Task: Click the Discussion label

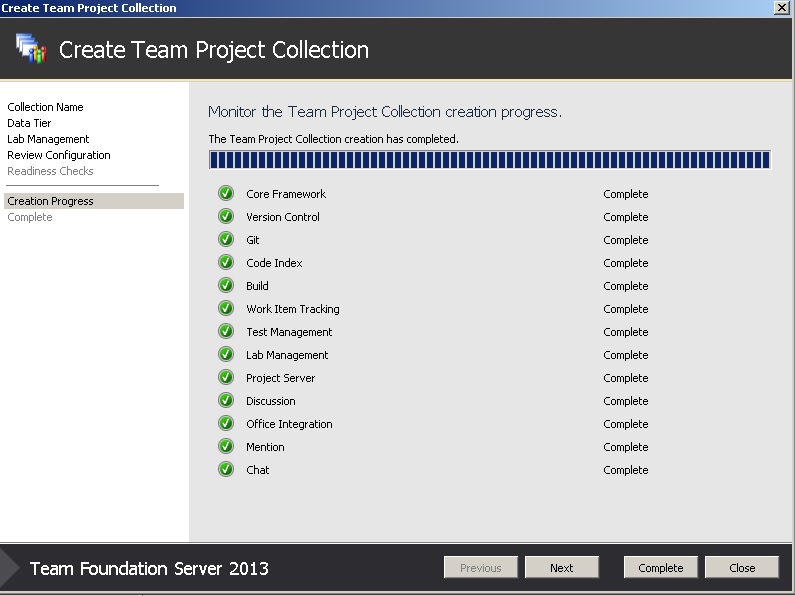Action: tap(271, 401)
